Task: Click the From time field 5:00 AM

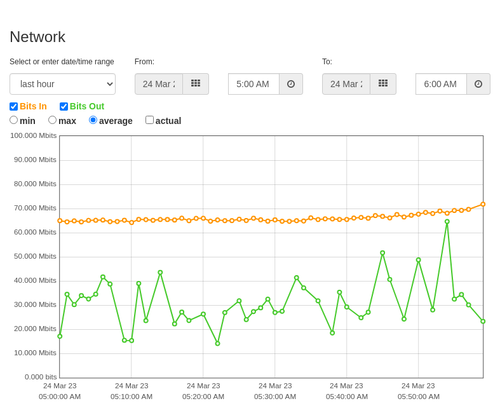Action: [x=254, y=84]
